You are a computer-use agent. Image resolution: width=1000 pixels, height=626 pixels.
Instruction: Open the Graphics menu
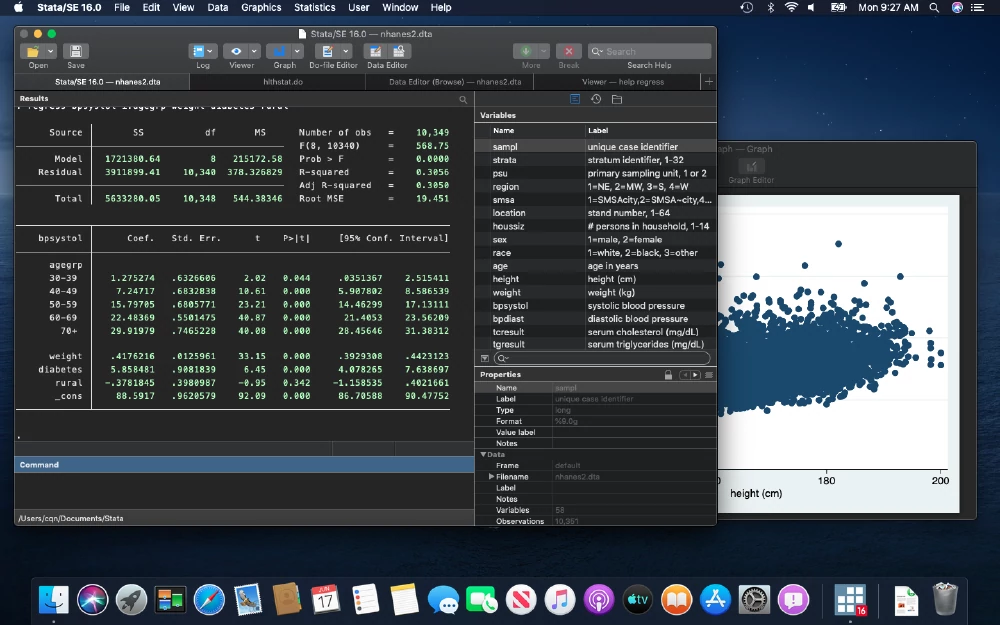click(261, 8)
